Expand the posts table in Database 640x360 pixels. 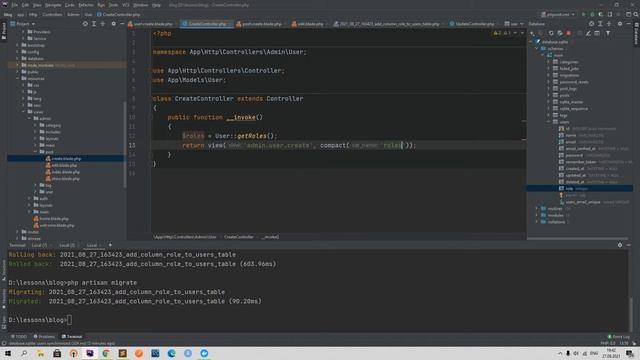pos(549,95)
